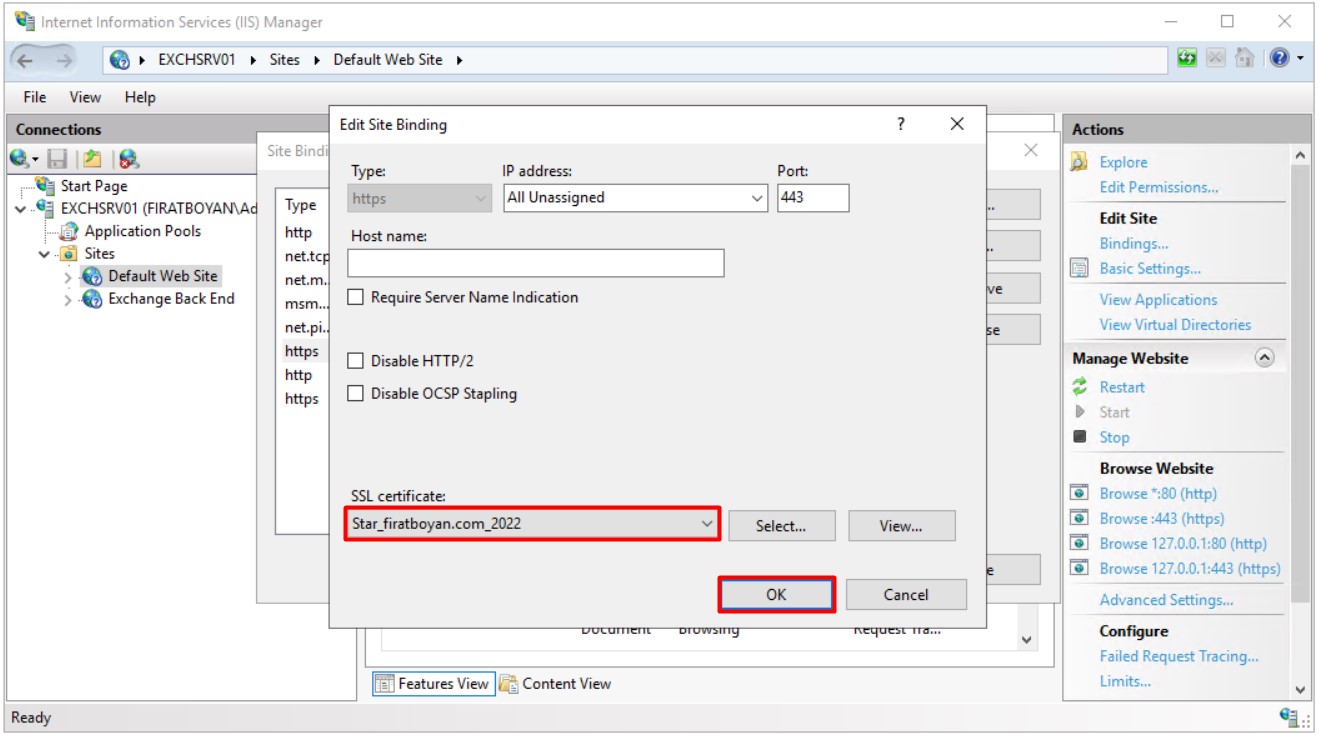Screen dimensions: 1319x735
Task: Click the Create New Connection globe icon
Action: [x=21, y=158]
